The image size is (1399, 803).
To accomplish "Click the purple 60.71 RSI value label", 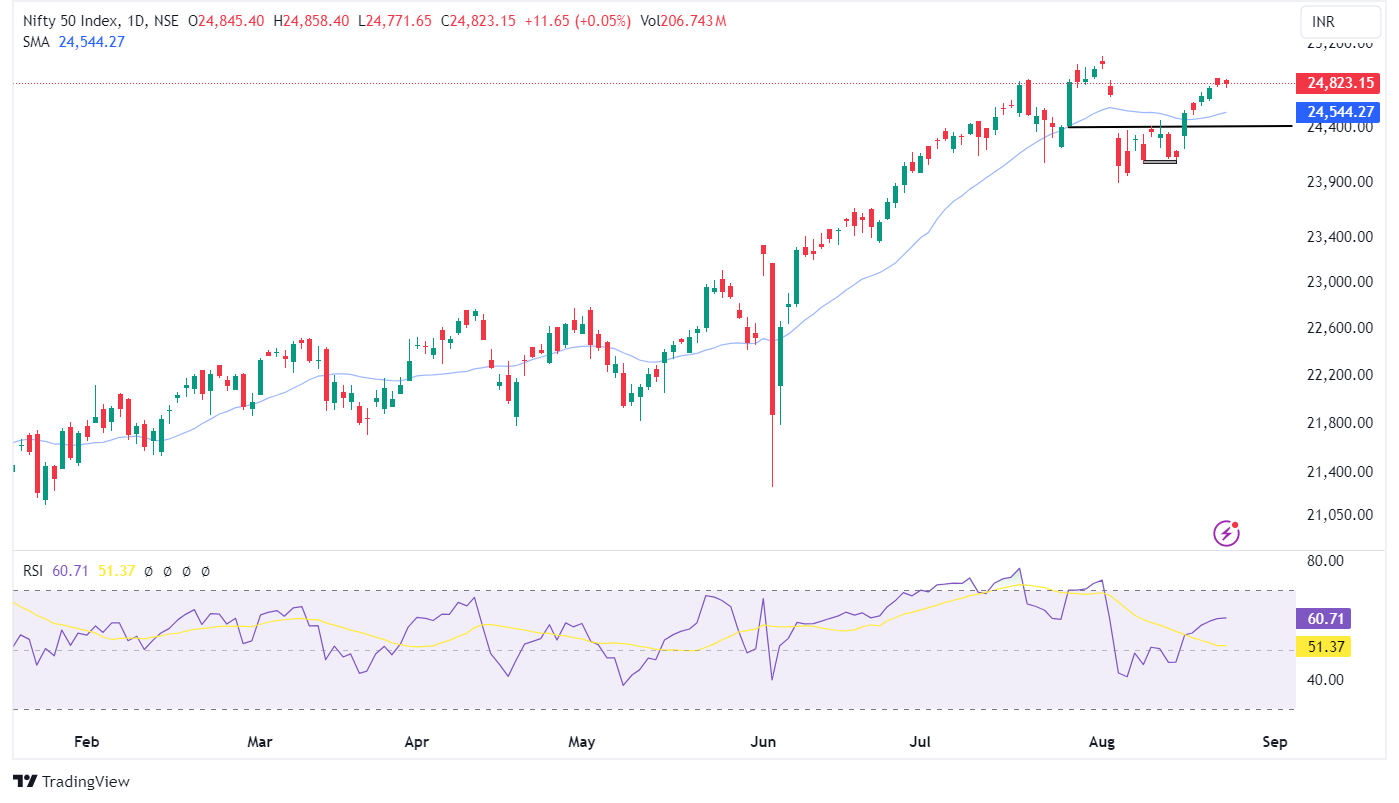I will click(x=1323, y=619).
